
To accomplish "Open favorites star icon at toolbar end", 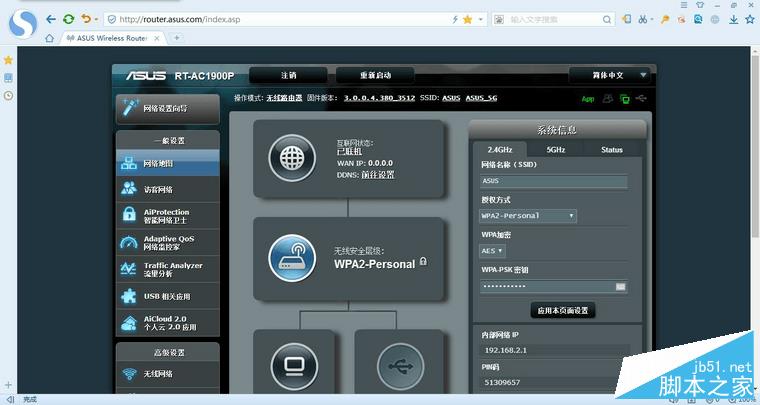I will [750, 19].
